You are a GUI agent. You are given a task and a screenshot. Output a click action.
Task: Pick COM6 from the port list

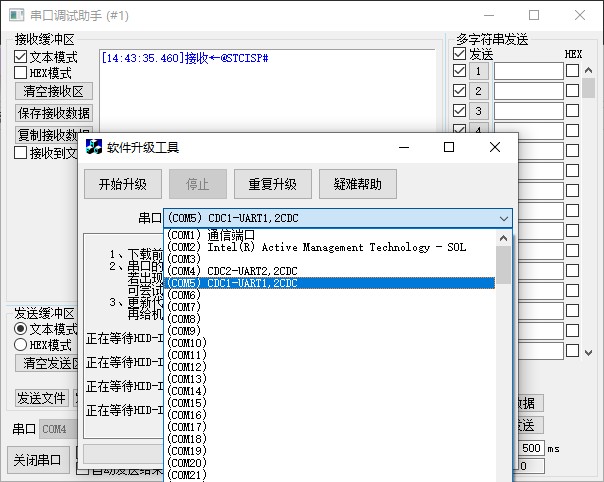point(330,295)
